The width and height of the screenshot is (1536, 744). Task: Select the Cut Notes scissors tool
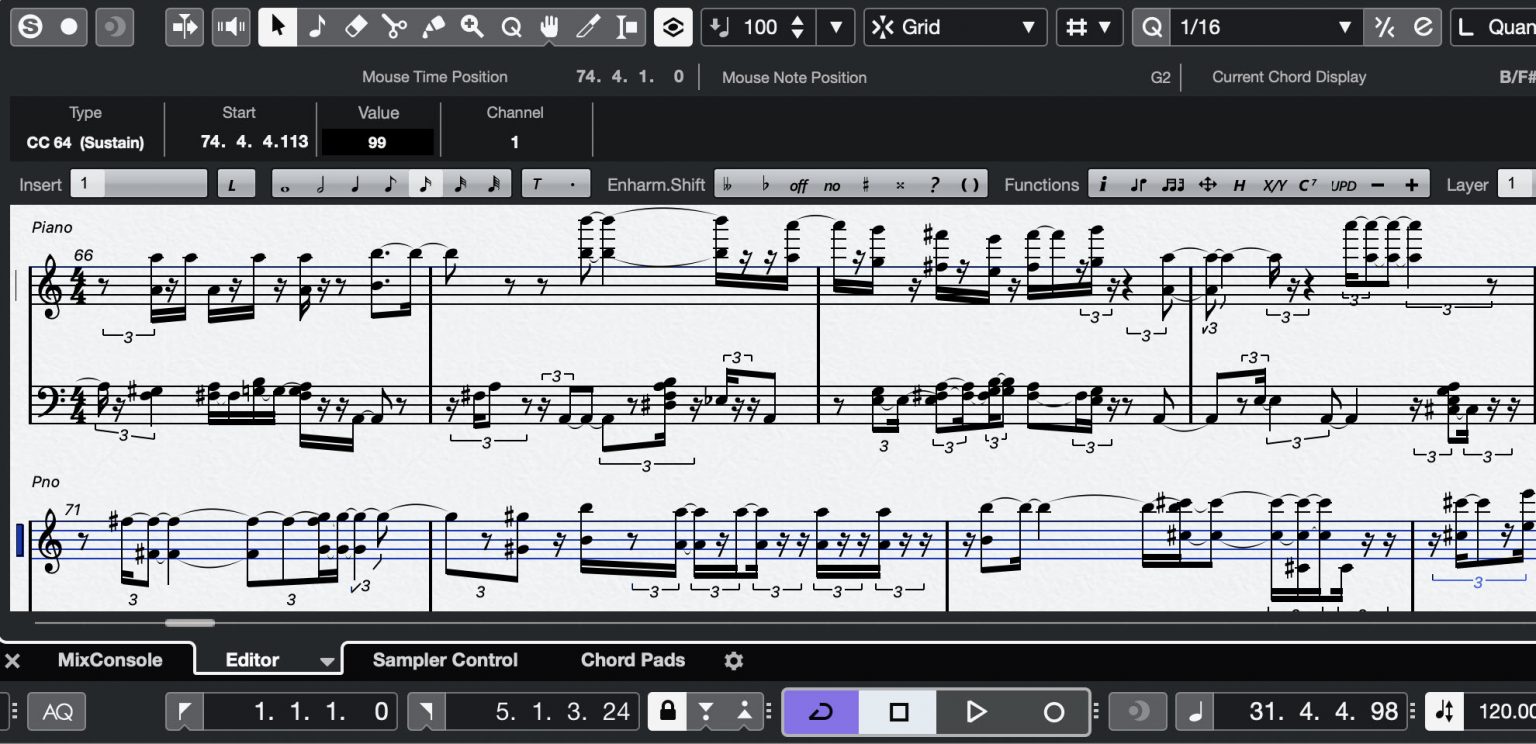click(x=395, y=27)
